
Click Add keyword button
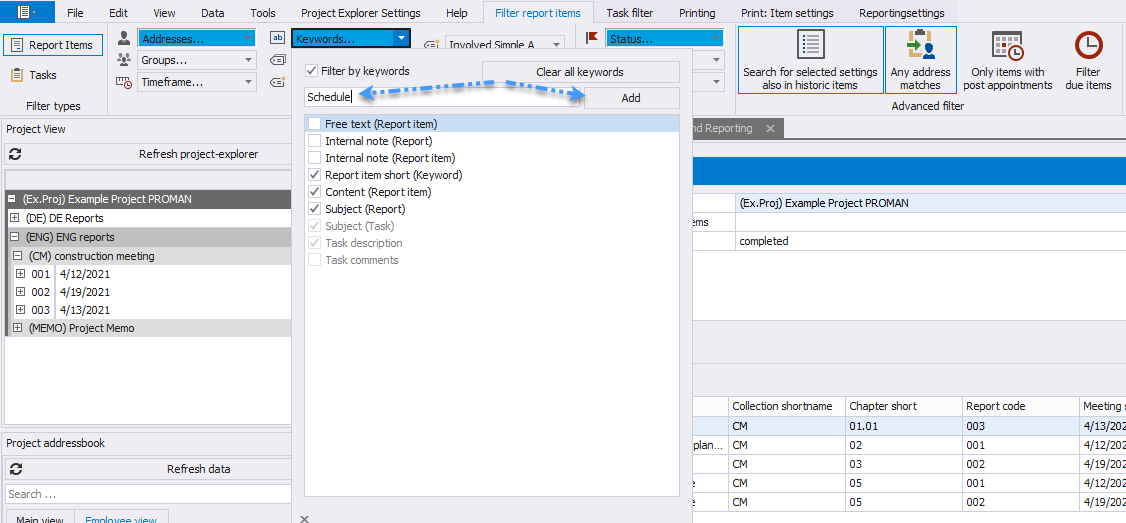point(631,98)
